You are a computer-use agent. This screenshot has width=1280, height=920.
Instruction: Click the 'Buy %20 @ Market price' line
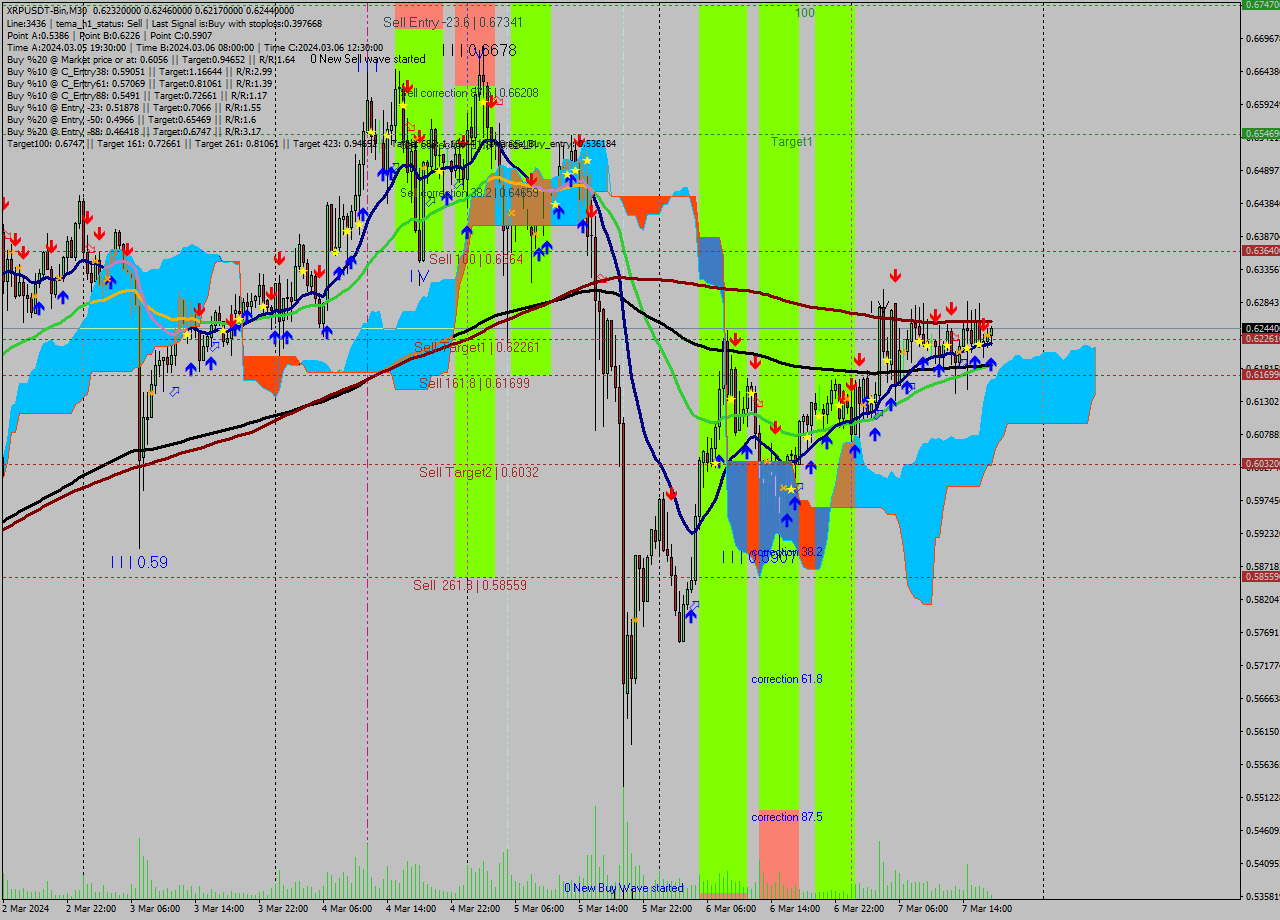click(x=150, y=59)
